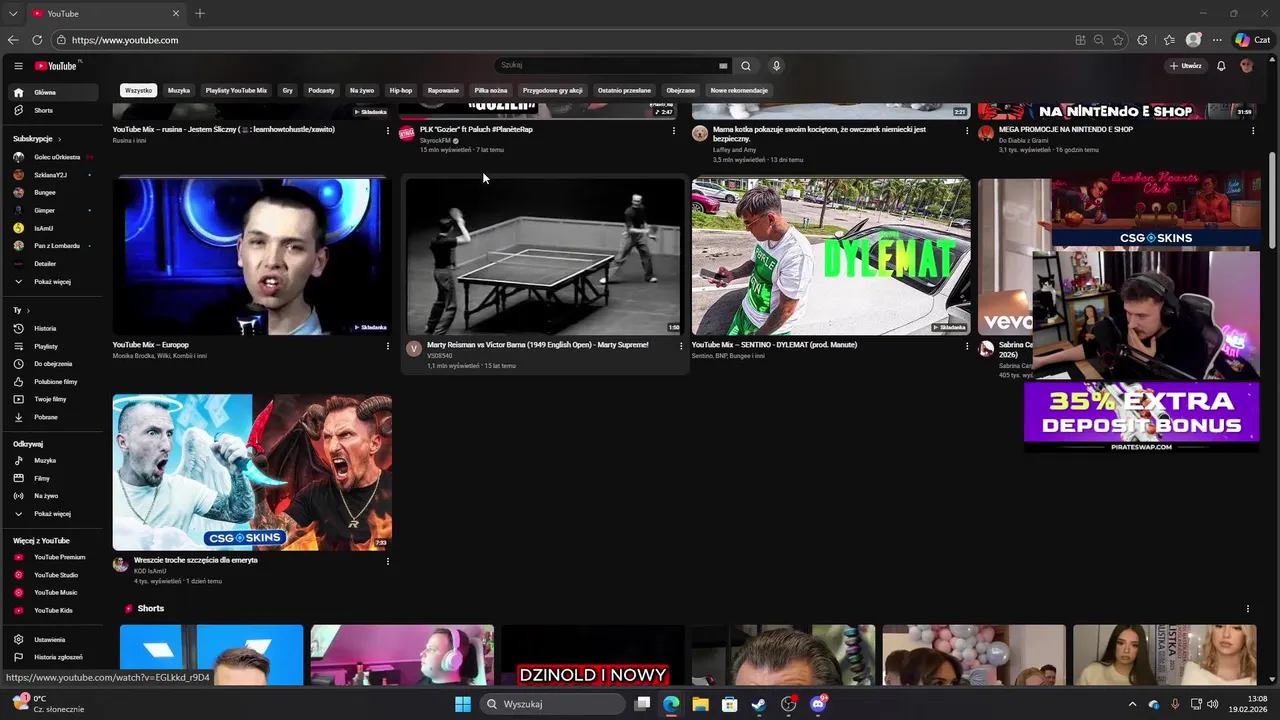Open Playlisty in the sidebar
This screenshot has width=1280, height=720.
point(52,346)
